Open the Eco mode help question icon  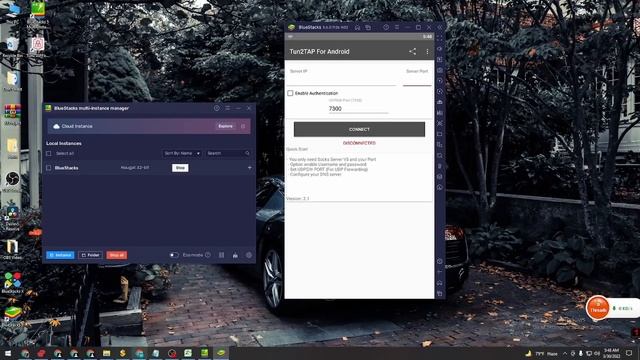tap(208, 255)
